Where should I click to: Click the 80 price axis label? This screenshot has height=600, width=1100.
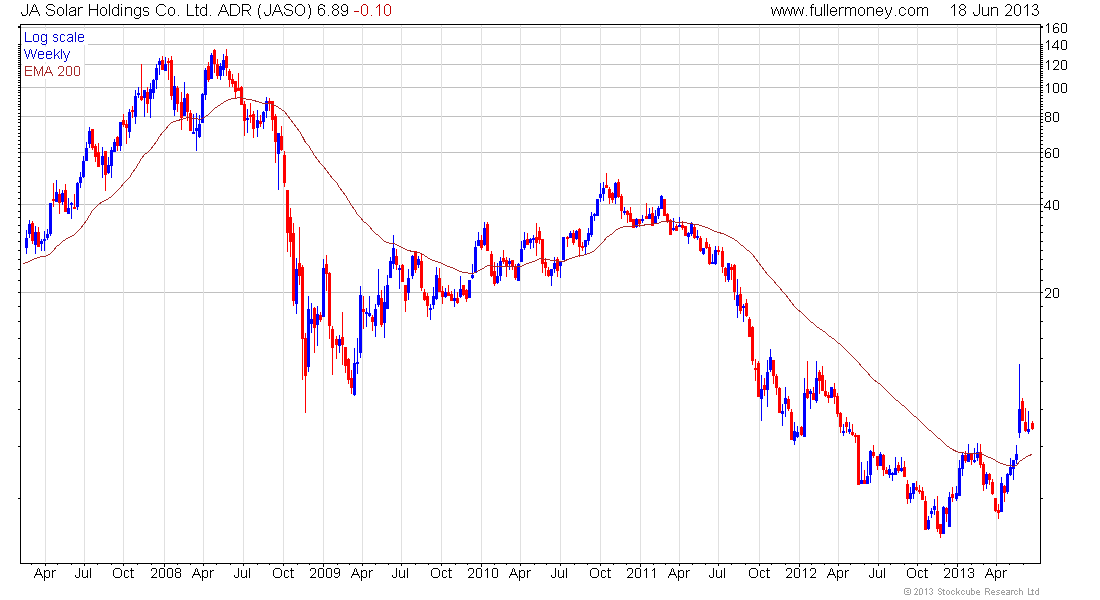pyautogui.click(x=1052, y=117)
